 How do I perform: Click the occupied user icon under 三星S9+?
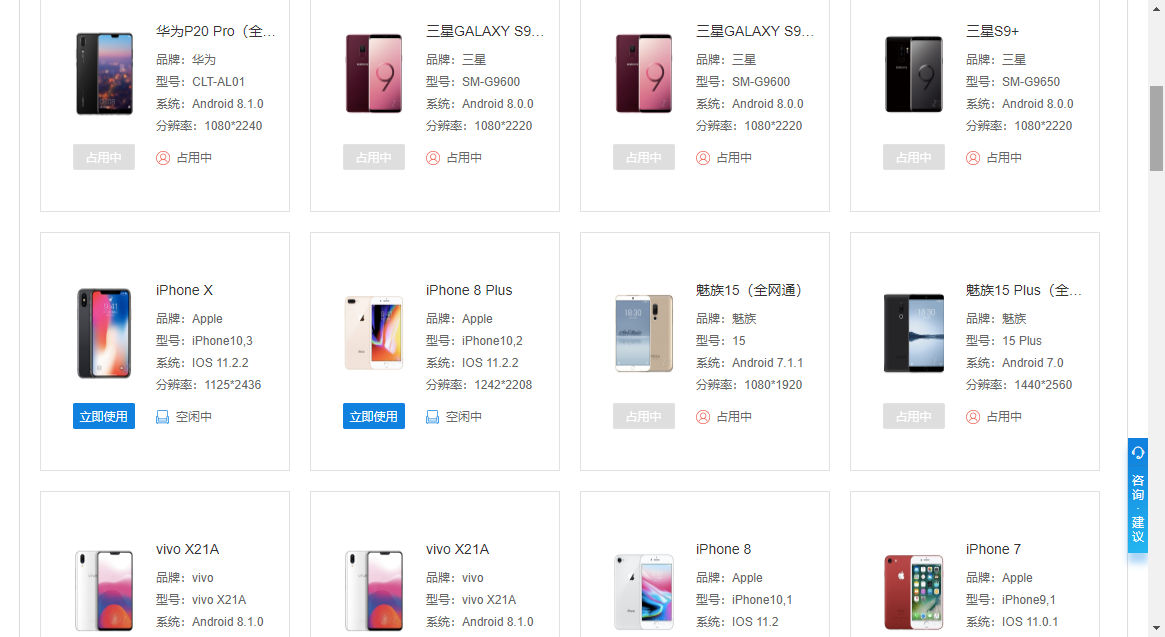coord(973,158)
